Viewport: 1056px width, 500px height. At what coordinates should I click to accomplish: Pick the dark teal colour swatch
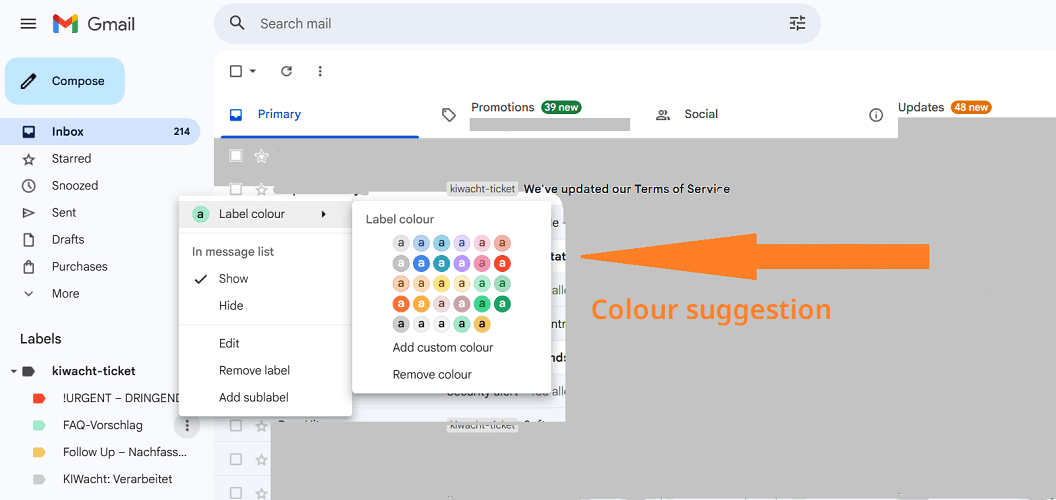tap(441, 263)
